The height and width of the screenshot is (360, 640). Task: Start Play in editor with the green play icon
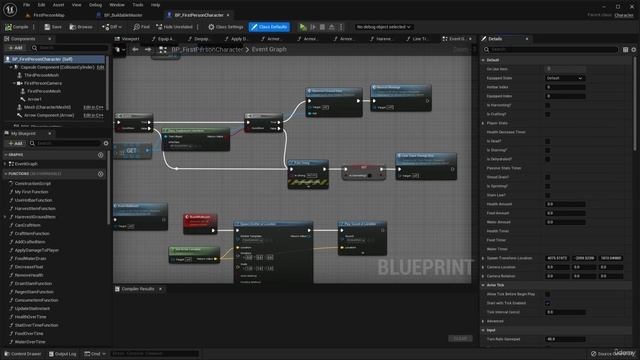(x=303, y=27)
